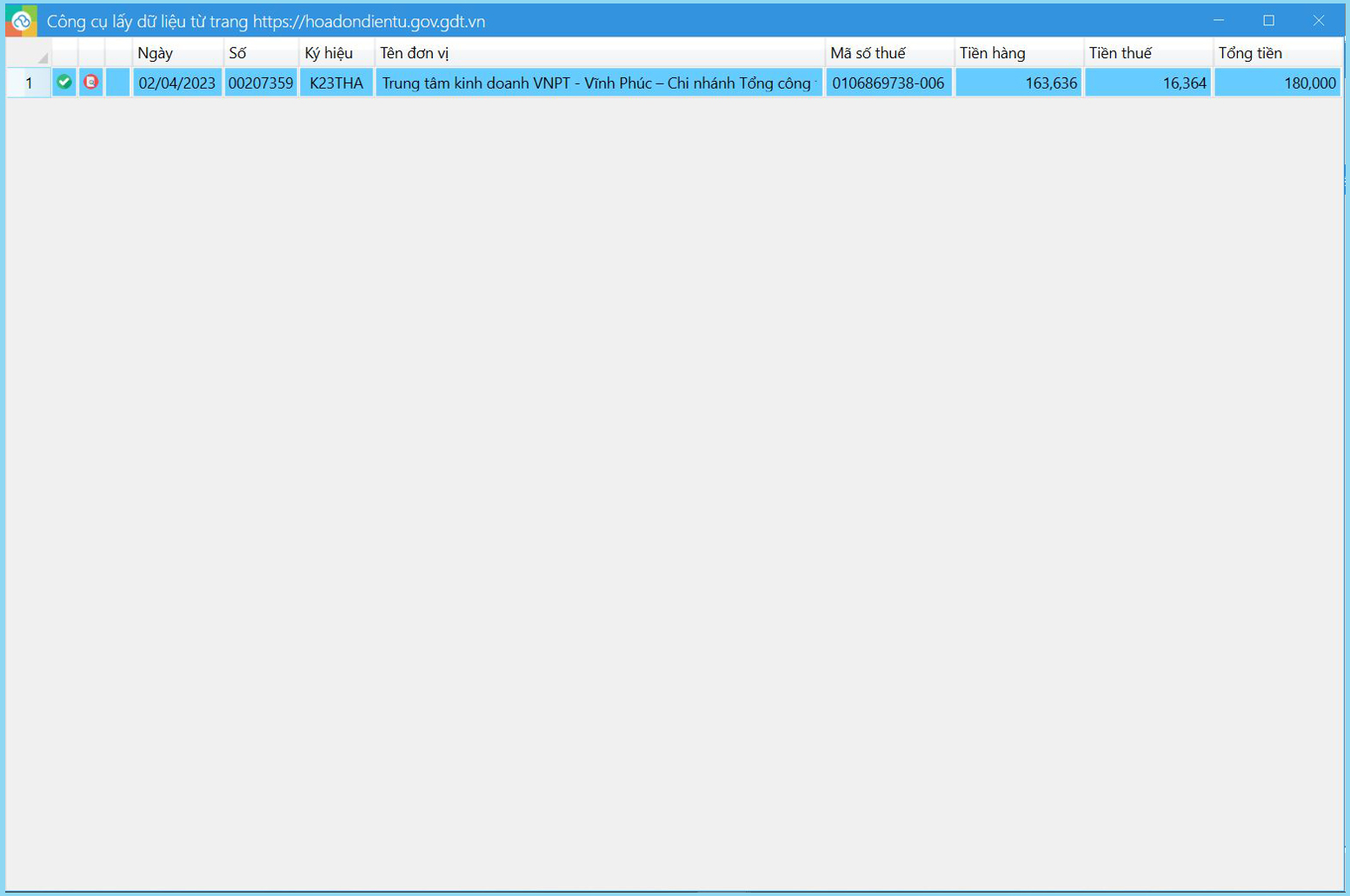Viewport: 1350px width, 896px height.
Task: Click the Mã số thuế column header
Action: pyautogui.click(x=888, y=53)
